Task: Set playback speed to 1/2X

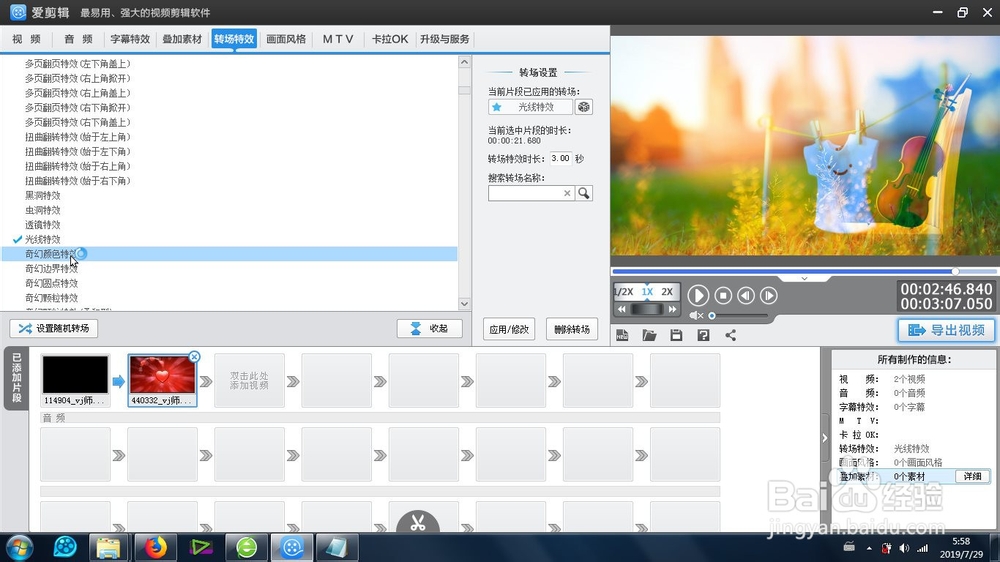Action: click(624, 292)
